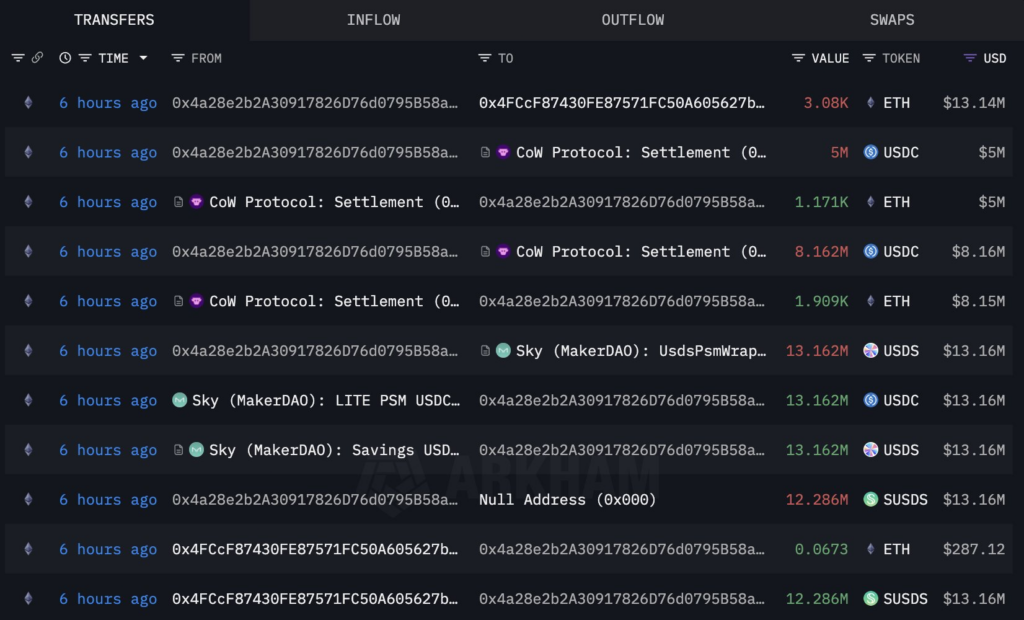The width and height of the screenshot is (1024, 620).
Task: Click the link icon in the table header row
Action: (38, 58)
